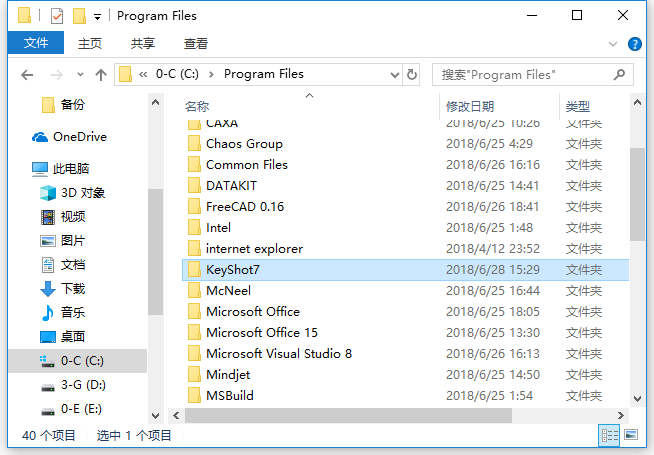
Task: Select the McNeel folder icon
Action: pyautogui.click(x=194, y=291)
